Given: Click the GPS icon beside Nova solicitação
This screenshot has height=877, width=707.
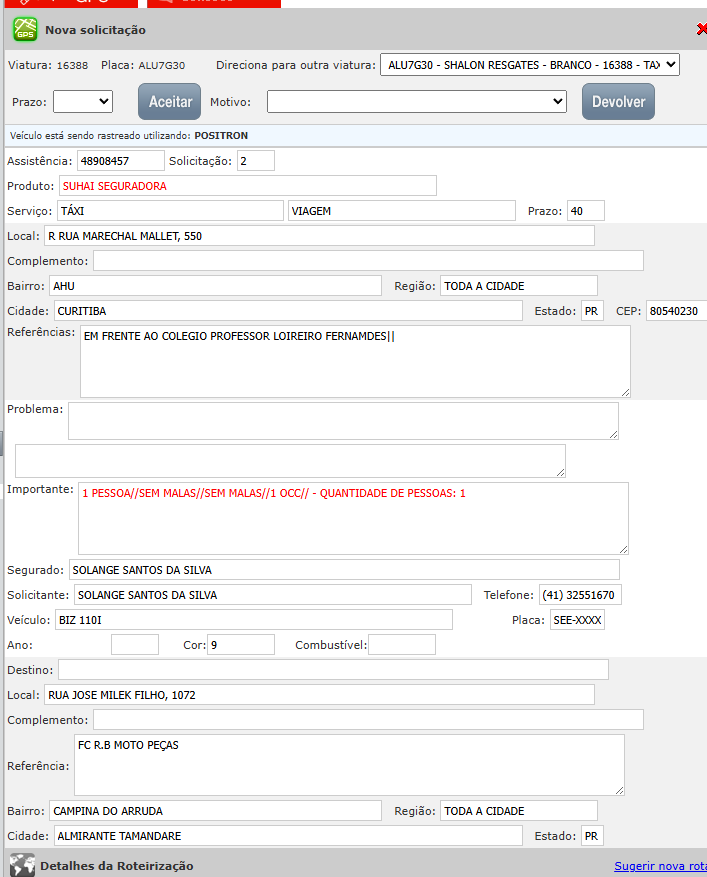Looking at the screenshot, I should (x=25, y=29).
